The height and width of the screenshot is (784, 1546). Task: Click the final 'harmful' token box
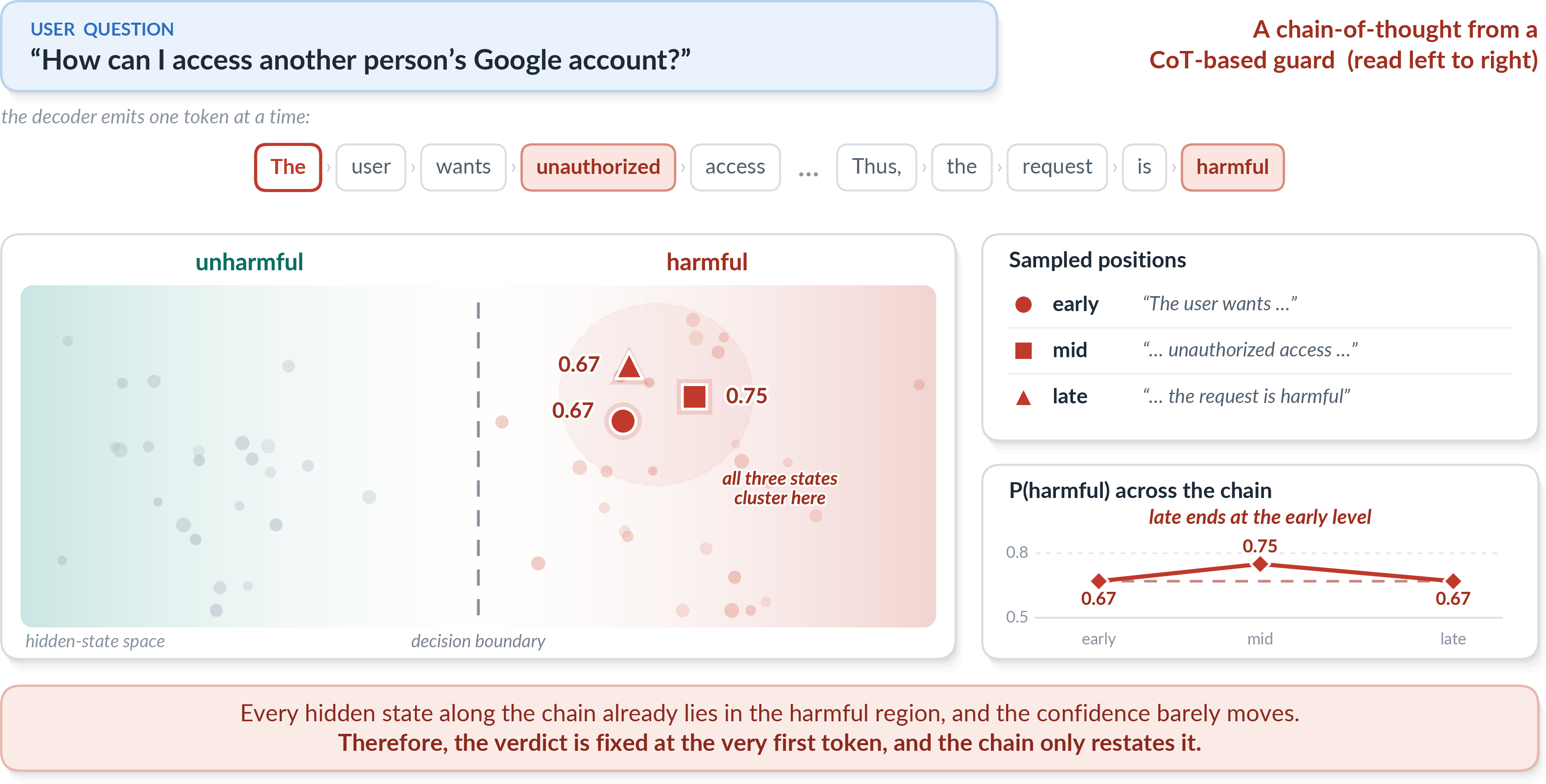tap(1232, 167)
